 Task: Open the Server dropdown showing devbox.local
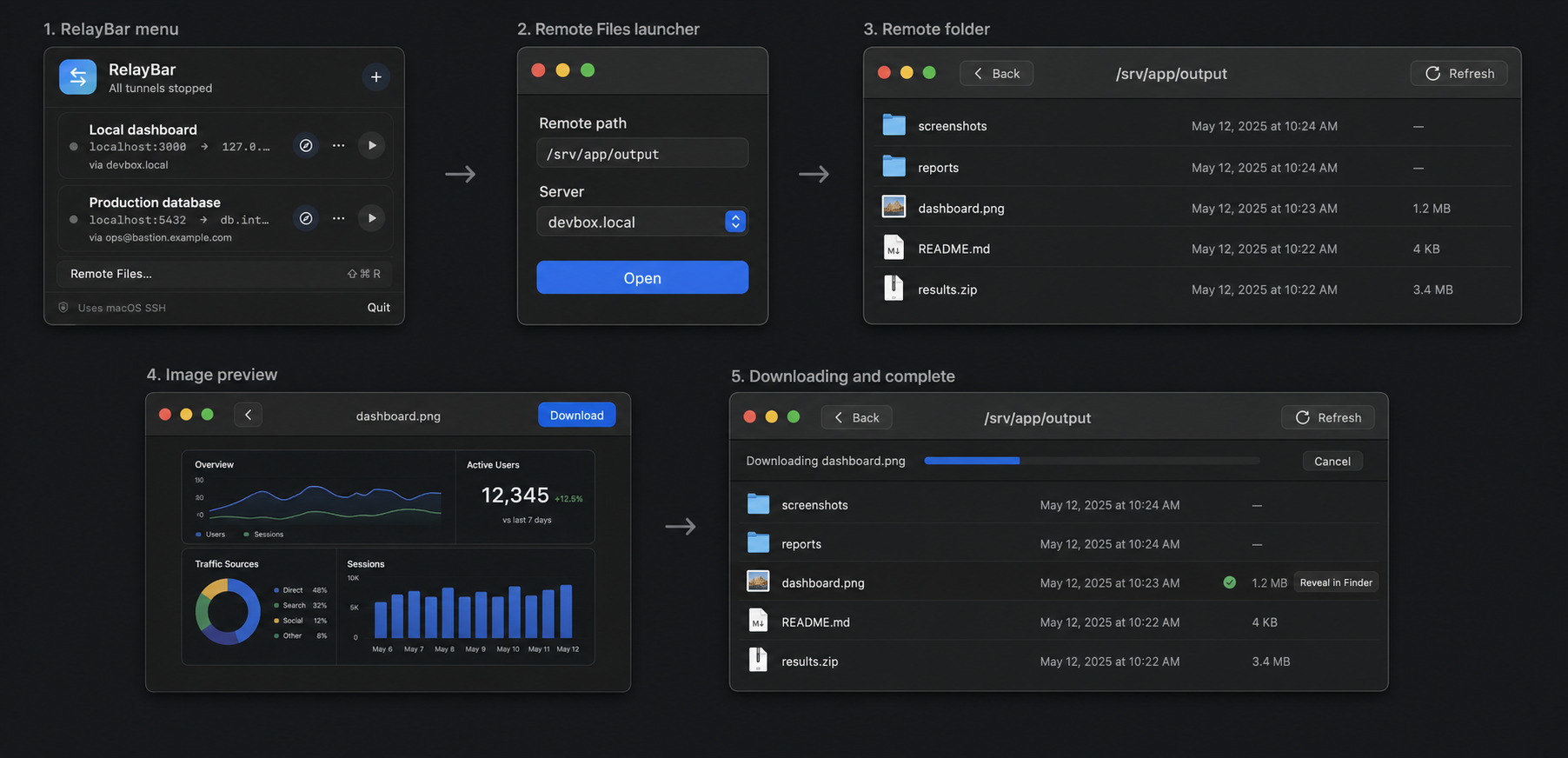tap(642, 222)
